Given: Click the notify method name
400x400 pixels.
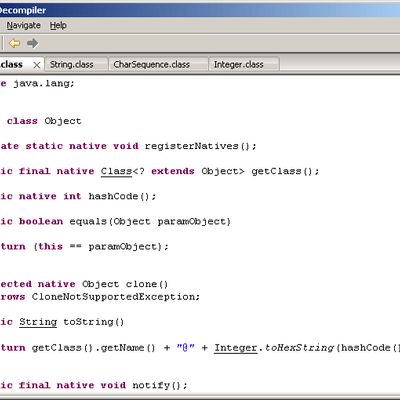Looking at the screenshot, I should (x=151, y=385).
